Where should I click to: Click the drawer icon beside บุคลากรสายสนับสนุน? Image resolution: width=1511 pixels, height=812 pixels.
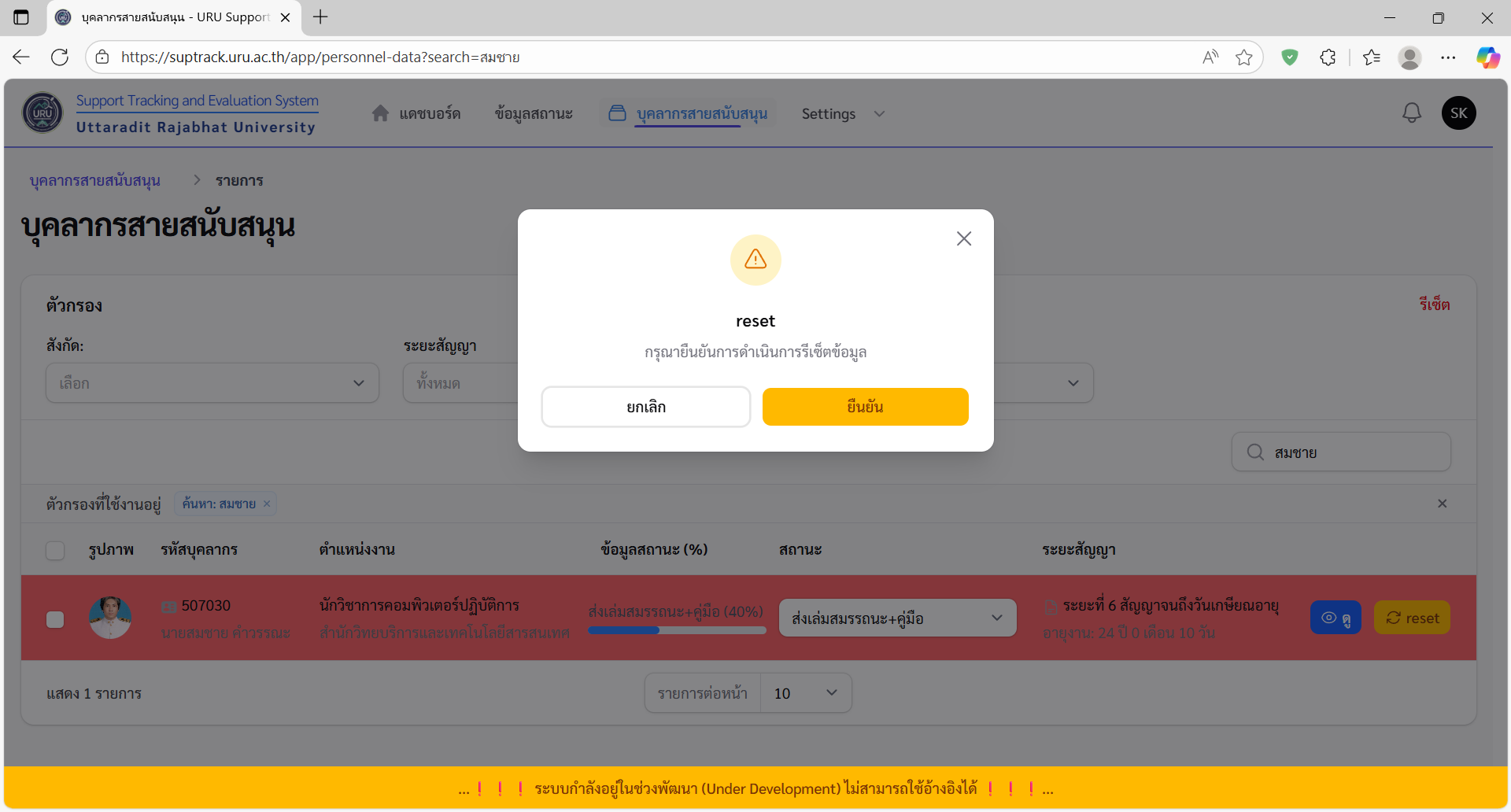618,113
